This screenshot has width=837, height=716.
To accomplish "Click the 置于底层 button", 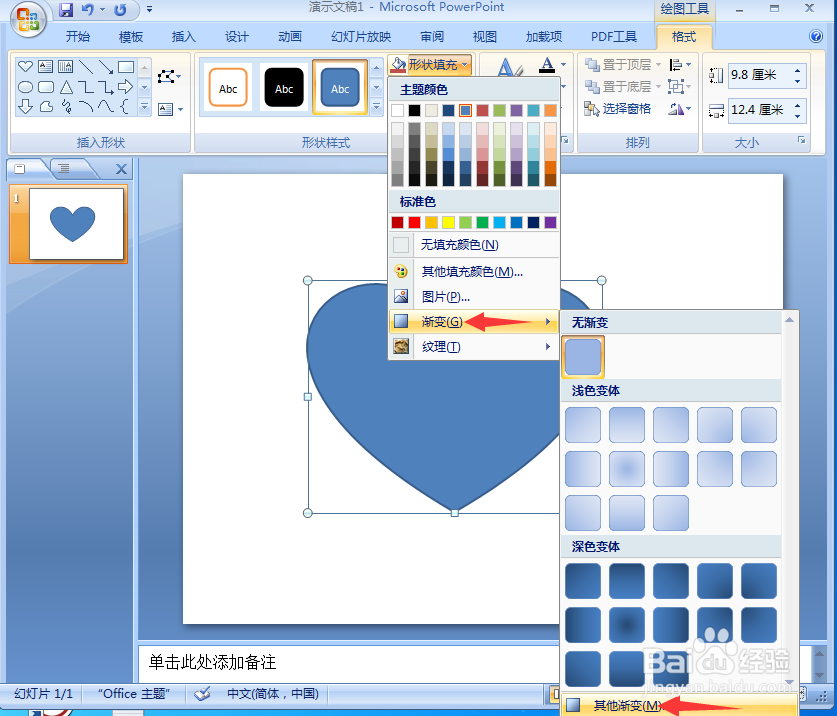I will click(x=618, y=86).
